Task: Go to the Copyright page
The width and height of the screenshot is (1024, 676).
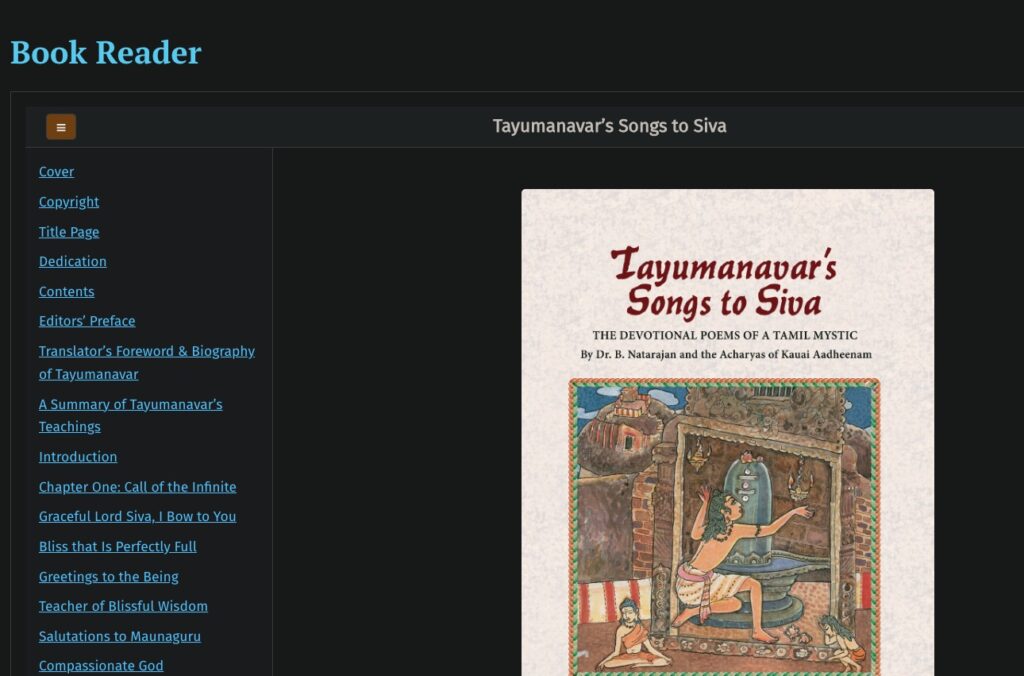Action: click(69, 202)
